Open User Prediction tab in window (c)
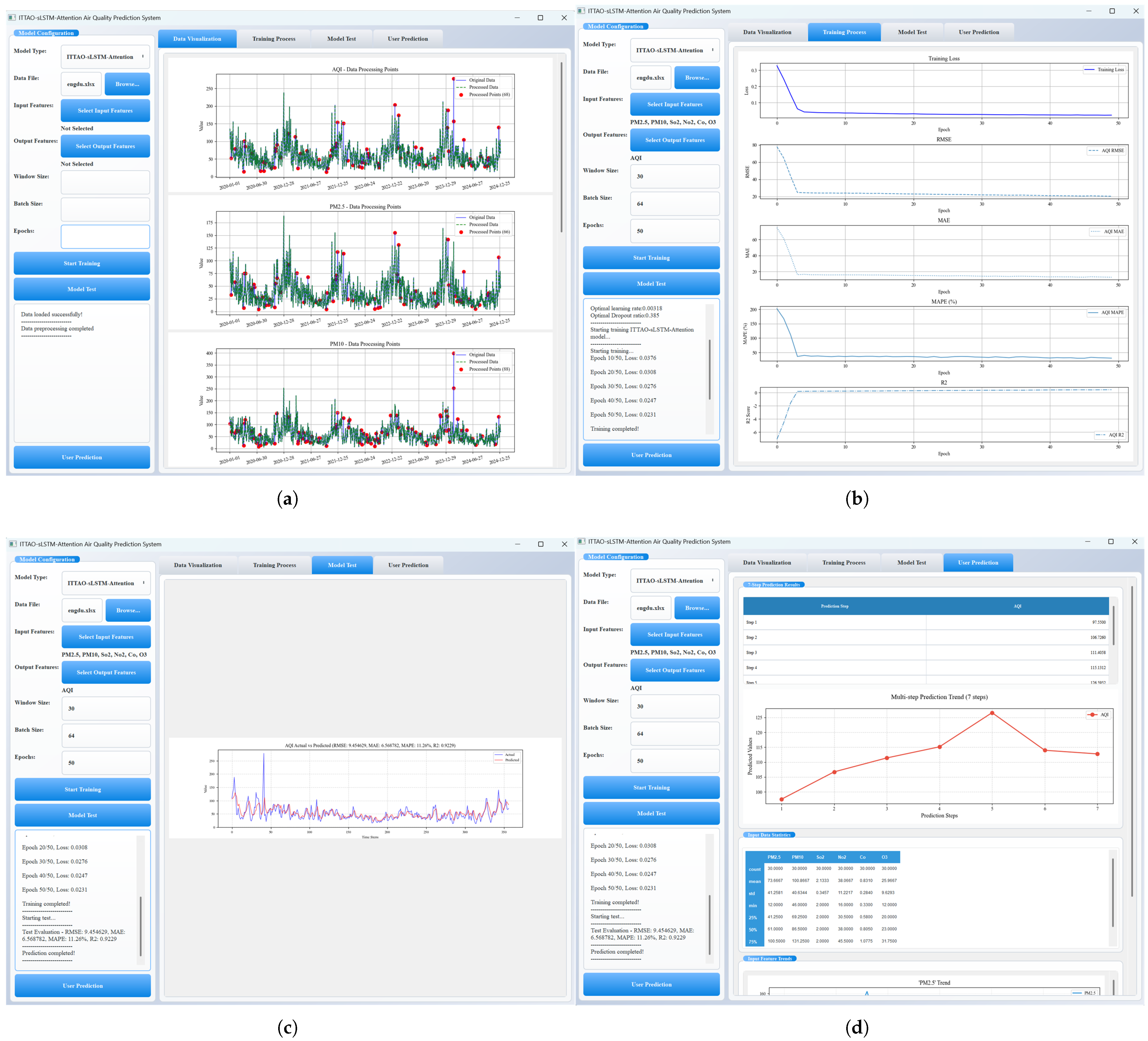The height and width of the screenshot is (1041, 1148). pyautogui.click(x=408, y=565)
